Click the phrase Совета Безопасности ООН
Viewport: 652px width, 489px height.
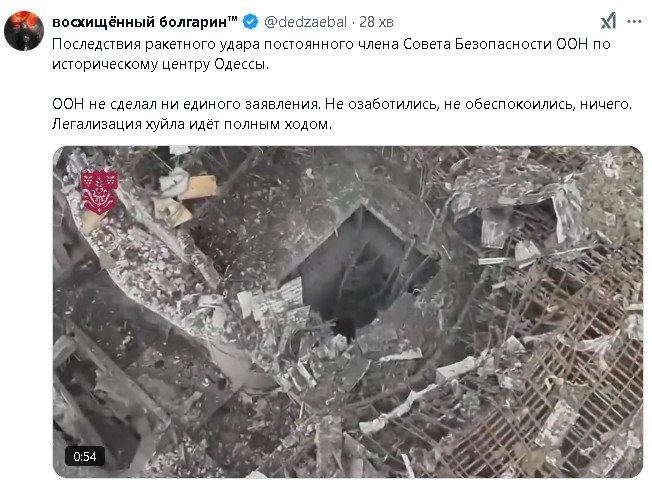(x=495, y=44)
